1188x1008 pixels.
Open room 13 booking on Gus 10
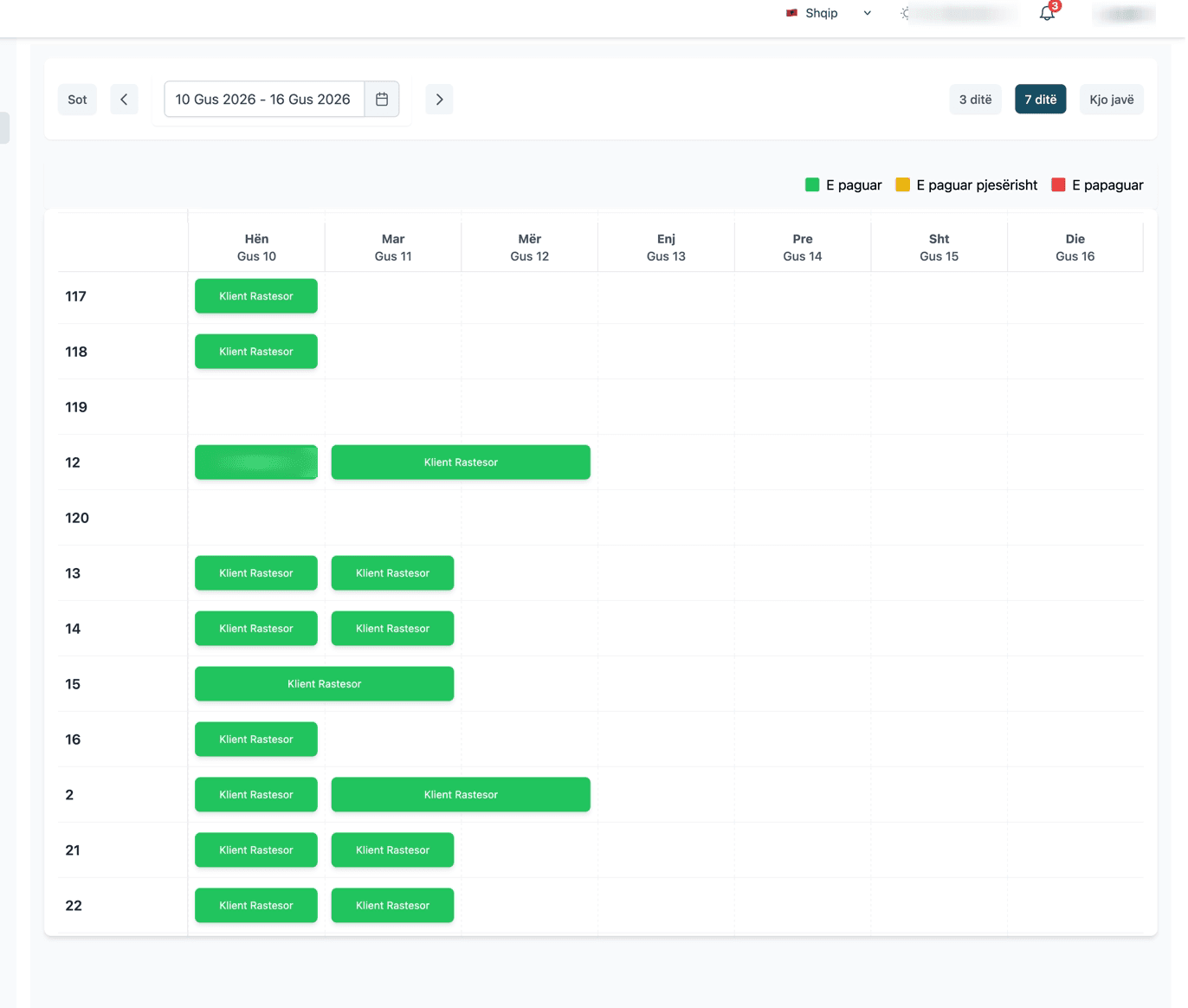256,573
